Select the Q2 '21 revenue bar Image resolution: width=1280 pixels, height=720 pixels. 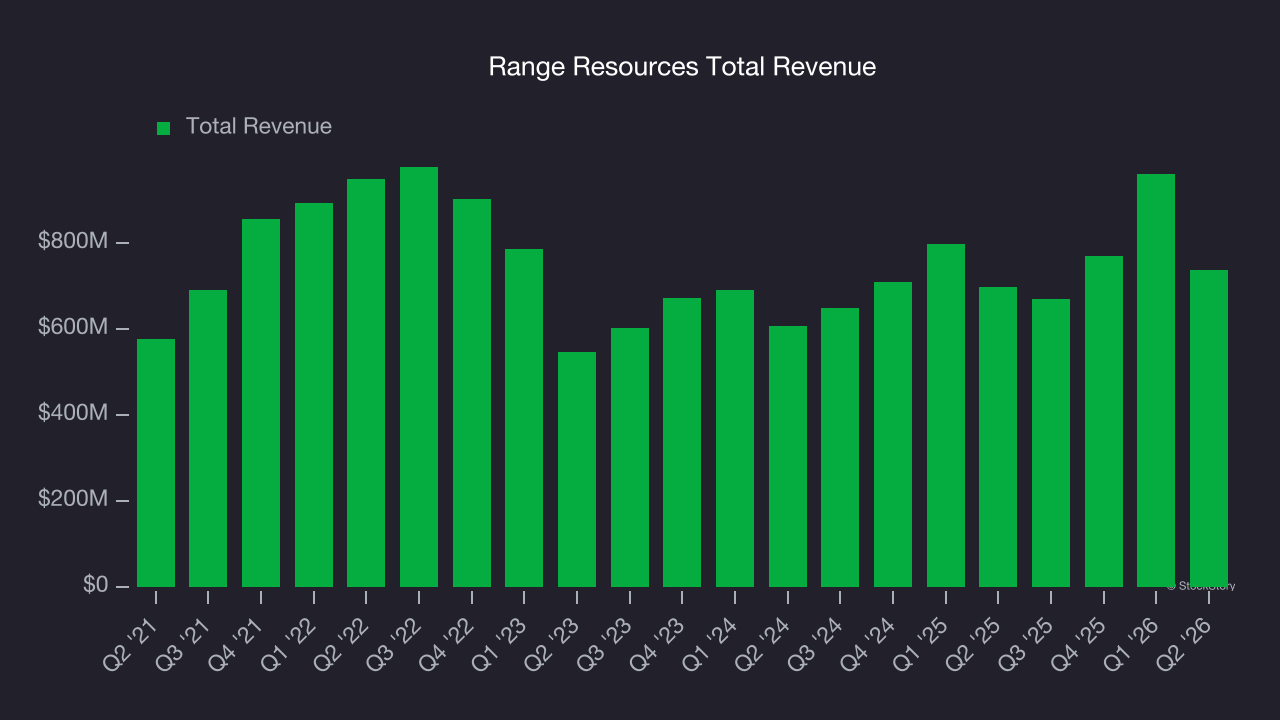pyautogui.click(x=156, y=463)
